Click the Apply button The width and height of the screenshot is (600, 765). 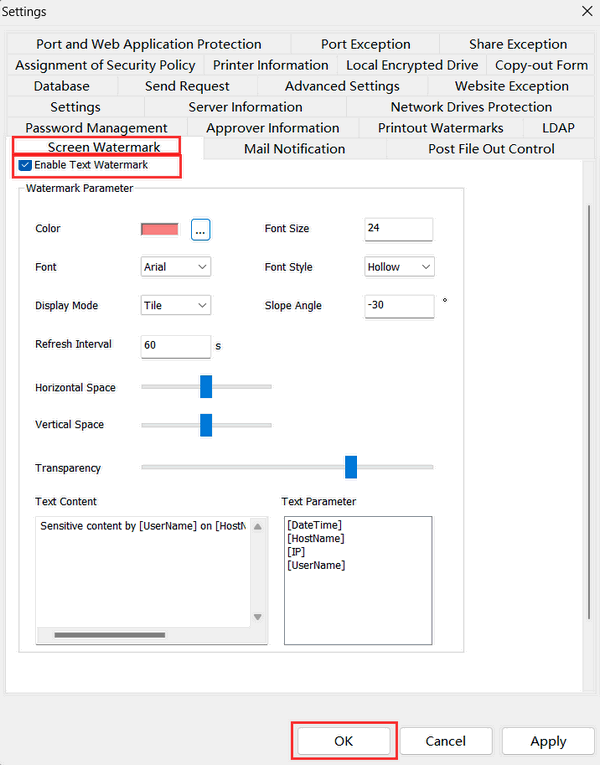pyautogui.click(x=548, y=741)
